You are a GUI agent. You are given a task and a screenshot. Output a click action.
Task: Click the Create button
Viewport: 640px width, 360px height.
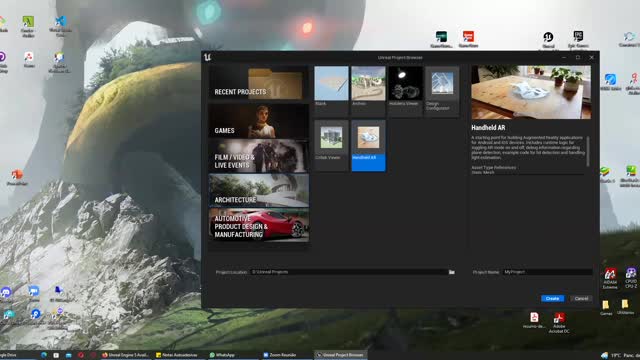[x=552, y=298]
